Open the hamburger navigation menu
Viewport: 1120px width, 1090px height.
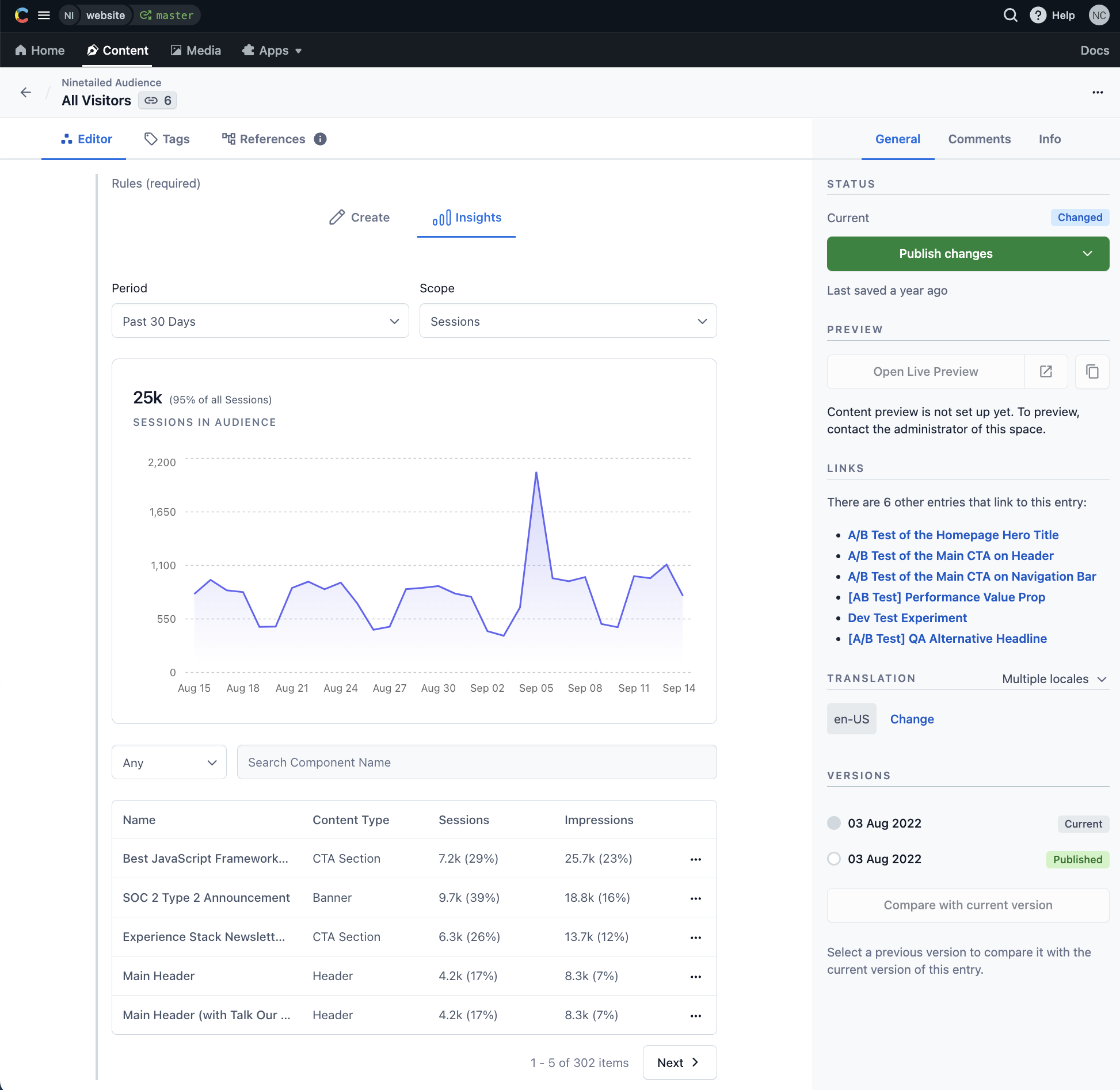44,16
